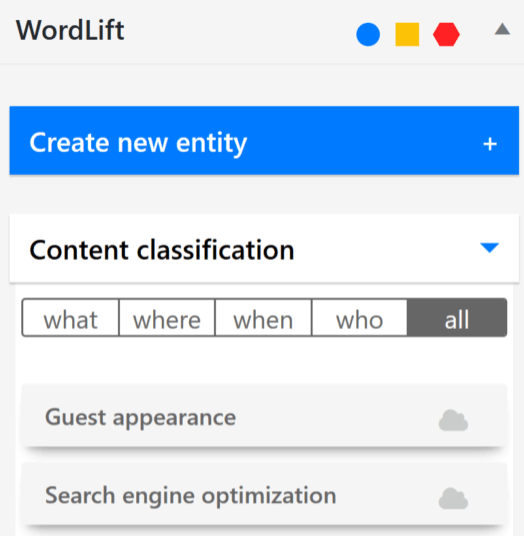
Task: Click the yellow square WordLift icon
Action: pyautogui.click(x=407, y=34)
